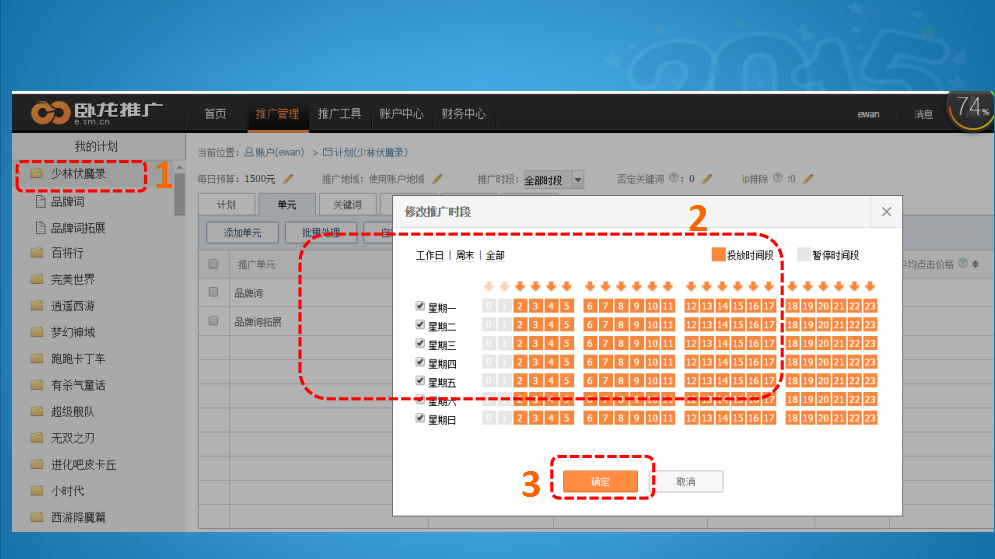Click the 确定 button
The image size is (995, 559).
pyautogui.click(x=600, y=481)
